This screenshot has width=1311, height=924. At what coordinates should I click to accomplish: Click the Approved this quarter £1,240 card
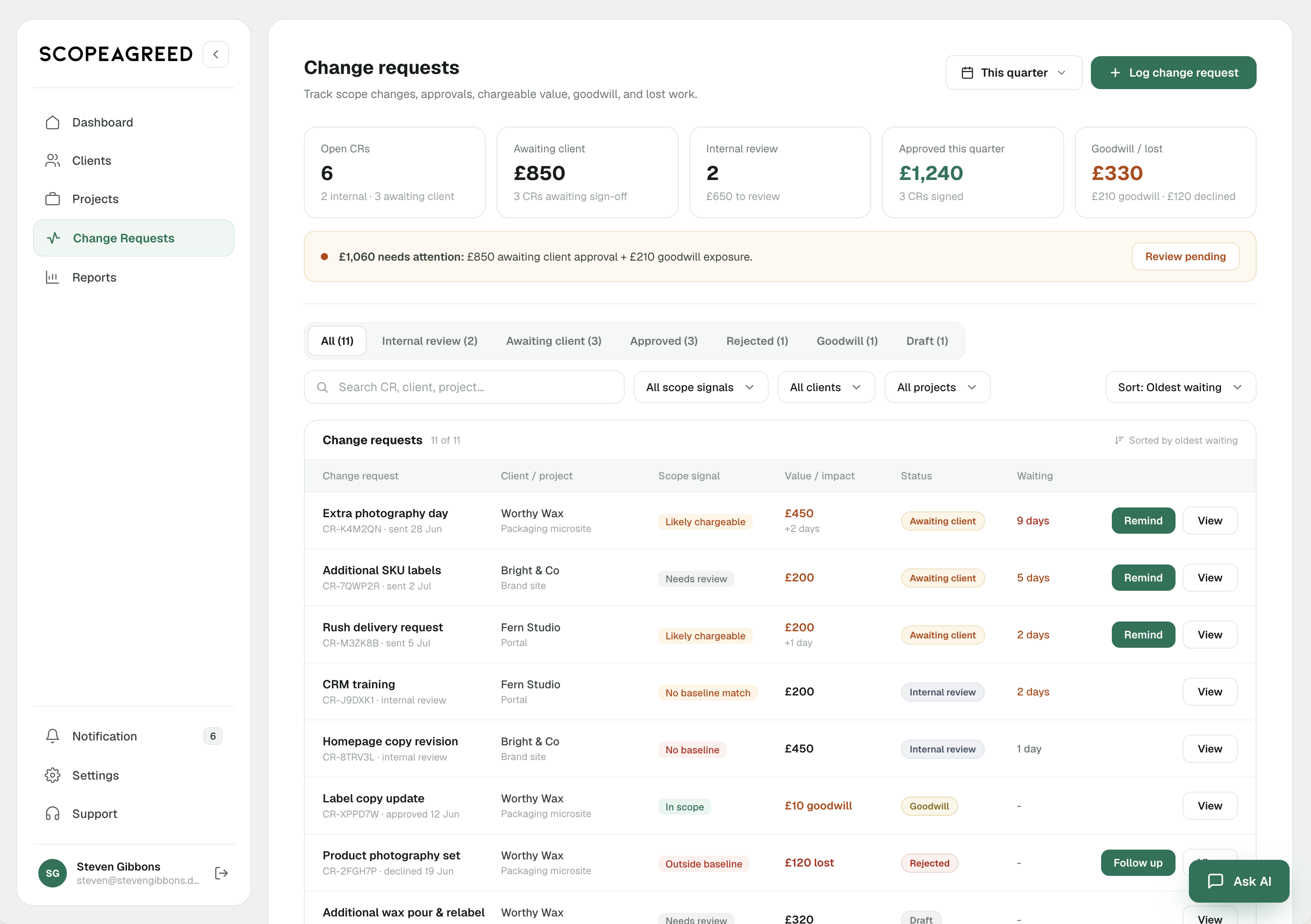[972, 172]
